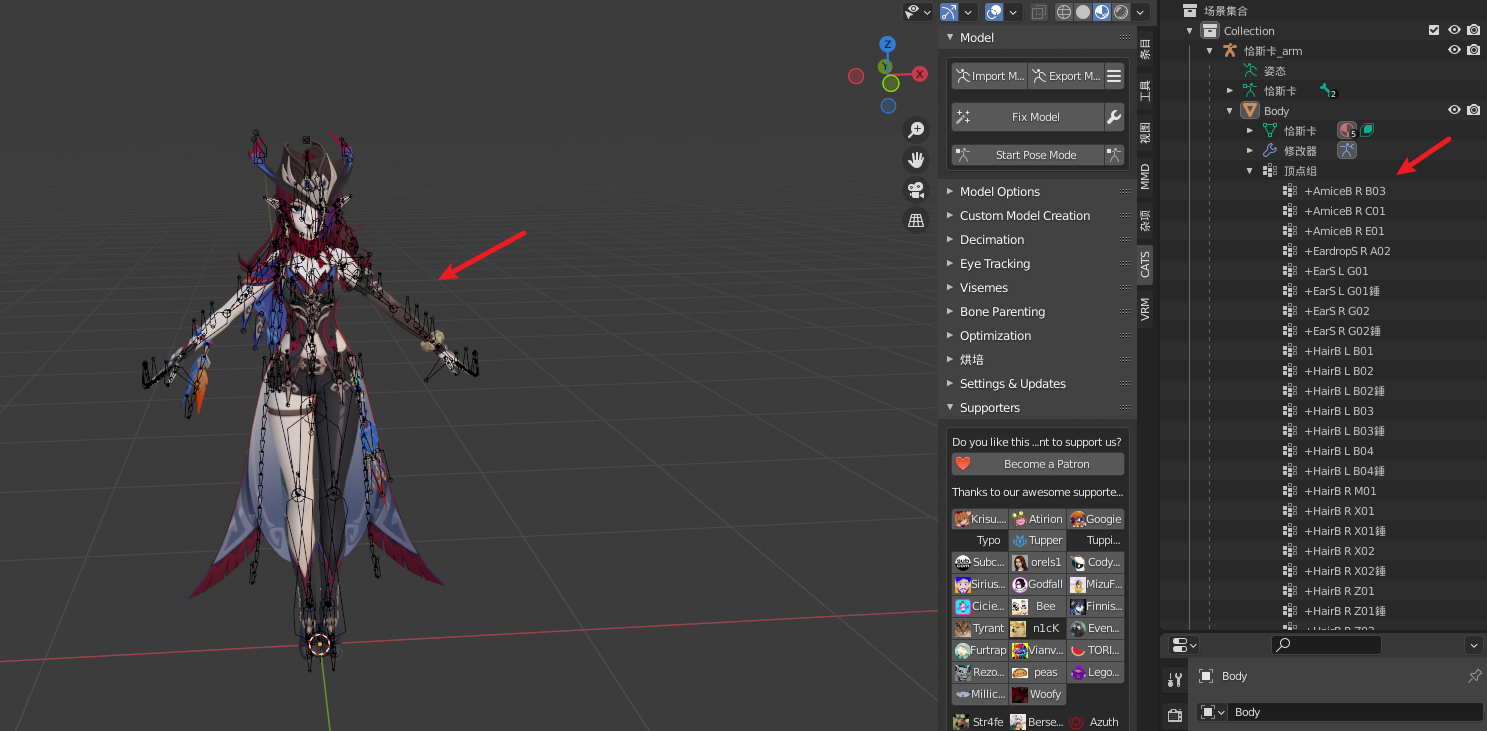Toggle Collection render camera icon
Viewport: 1487px width, 731px height.
tap(1473, 31)
